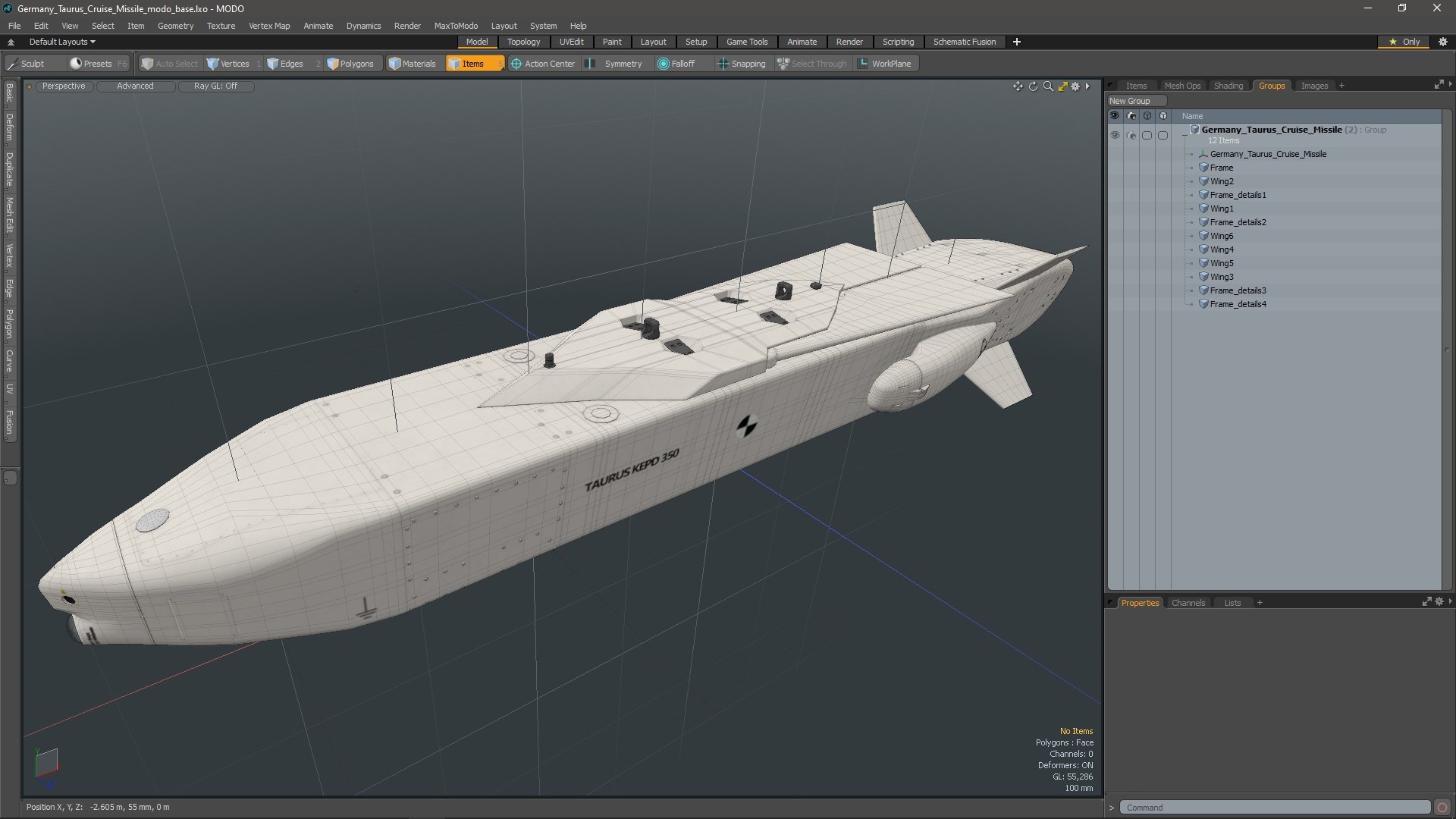Select the Frame mesh item
The image size is (1456, 819).
1221,168
